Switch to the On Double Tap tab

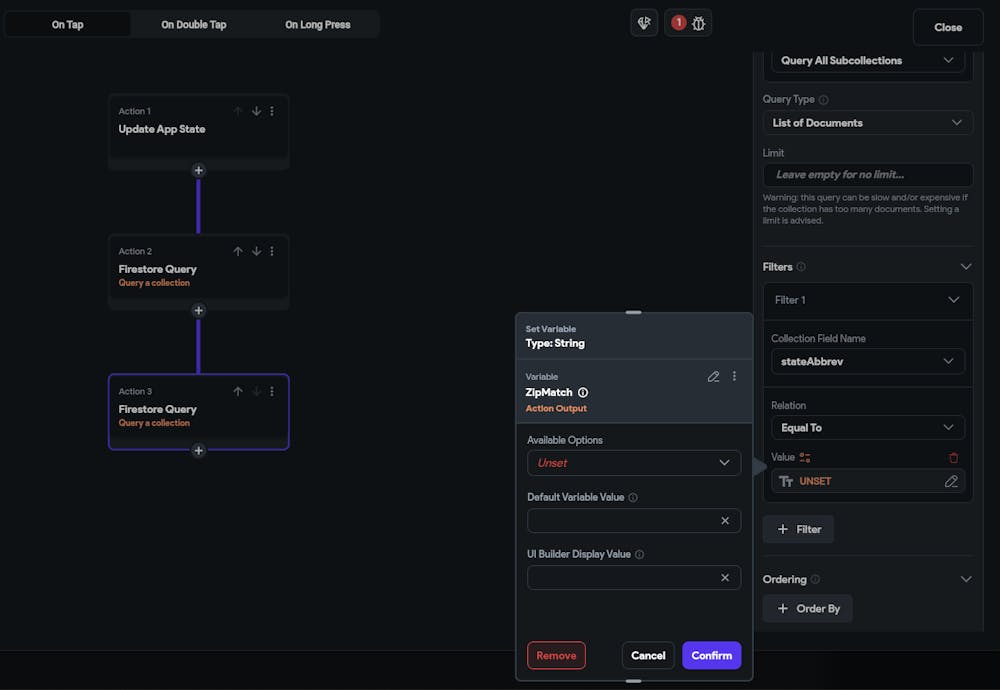tap(193, 23)
